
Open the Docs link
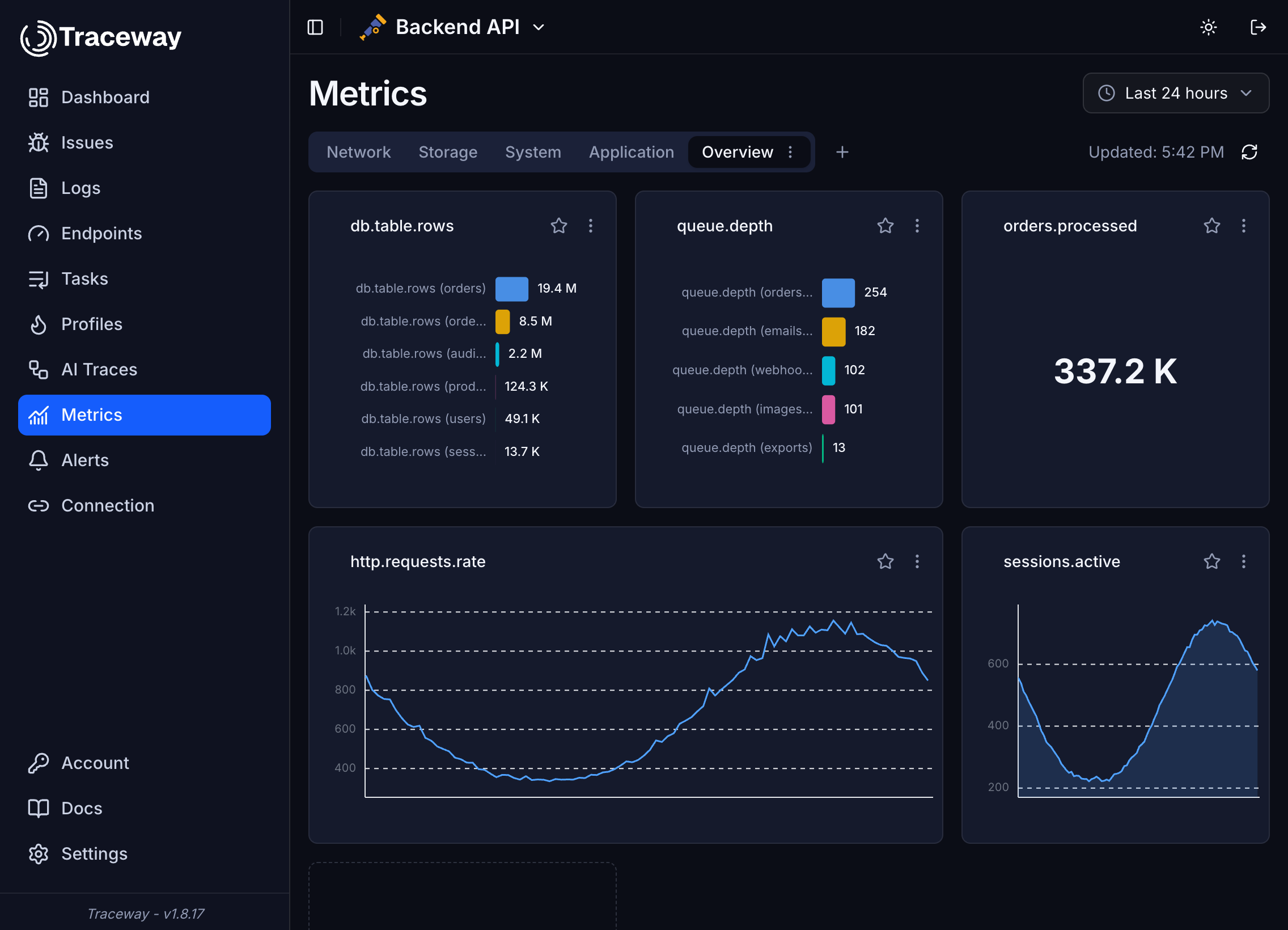tap(144, 809)
